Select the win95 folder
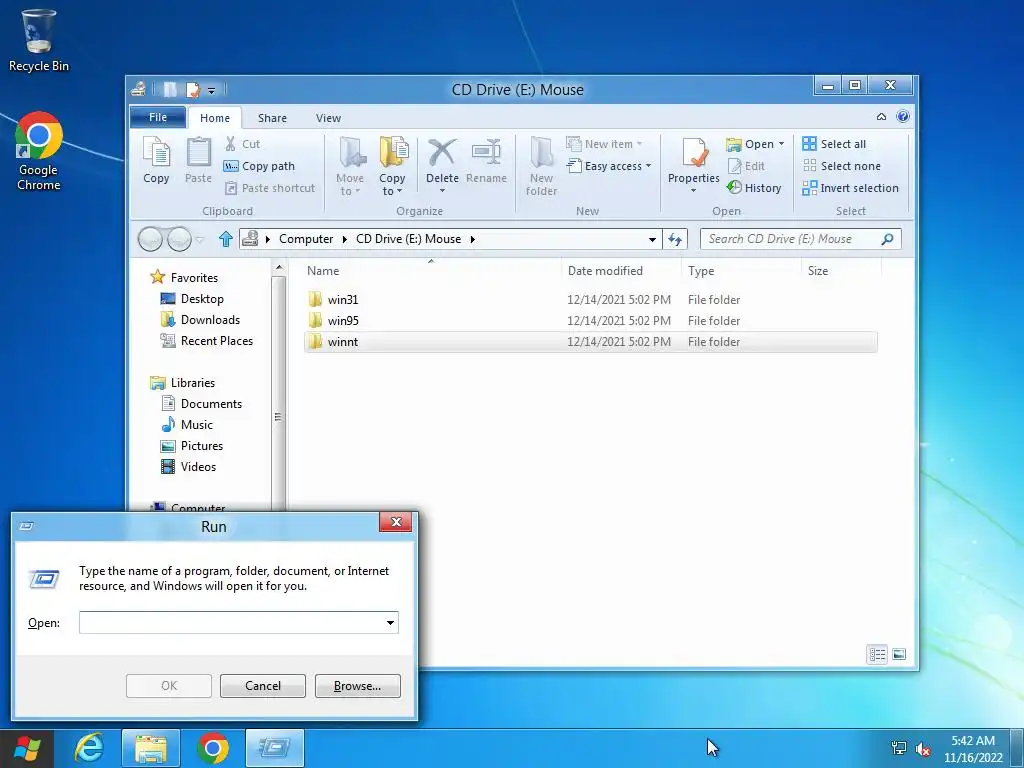This screenshot has width=1024, height=768. 590,321
